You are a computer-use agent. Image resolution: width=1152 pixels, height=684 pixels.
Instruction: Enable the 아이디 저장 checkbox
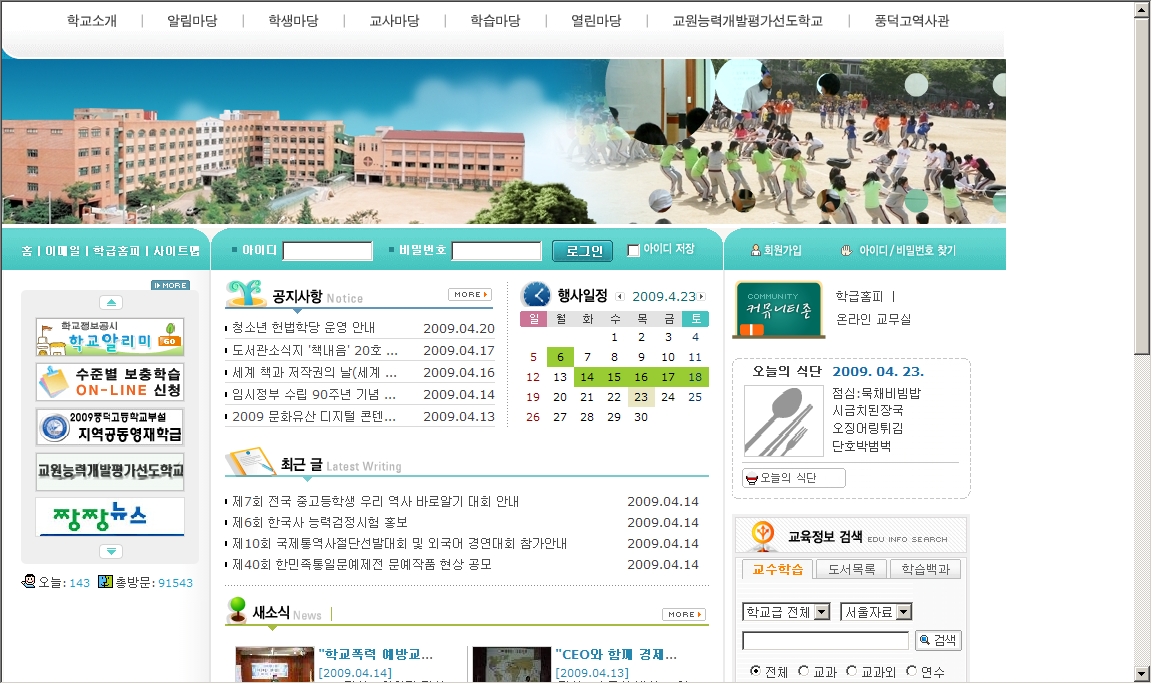(x=633, y=250)
